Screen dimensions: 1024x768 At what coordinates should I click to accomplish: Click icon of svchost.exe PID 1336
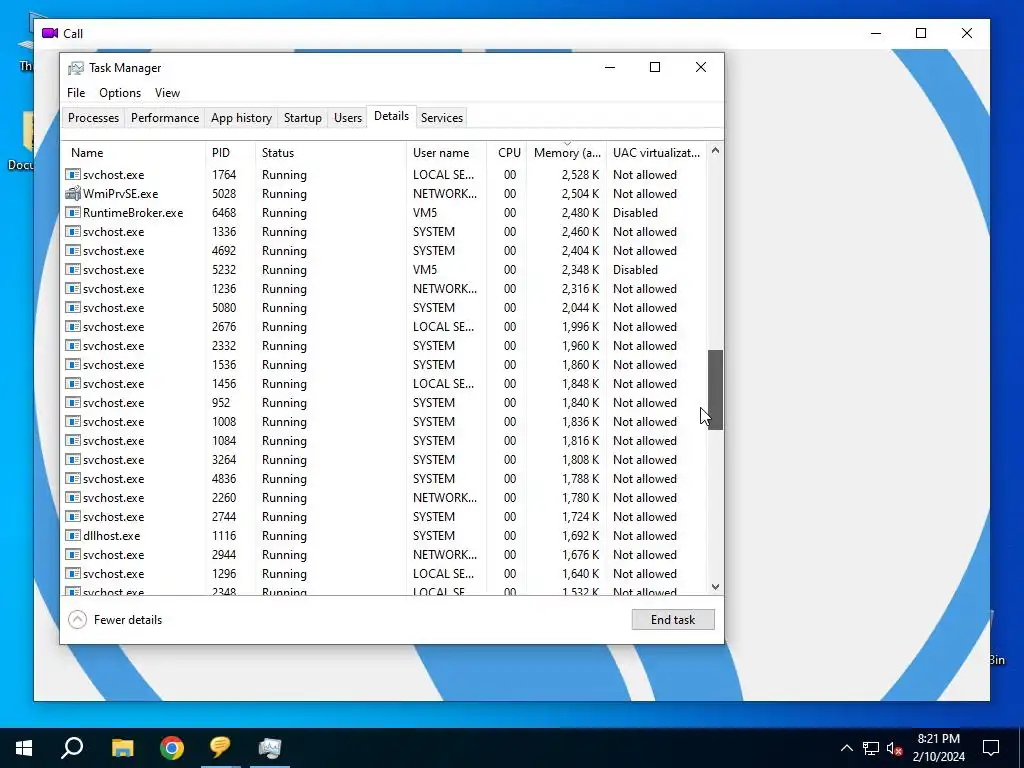coord(72,232)
